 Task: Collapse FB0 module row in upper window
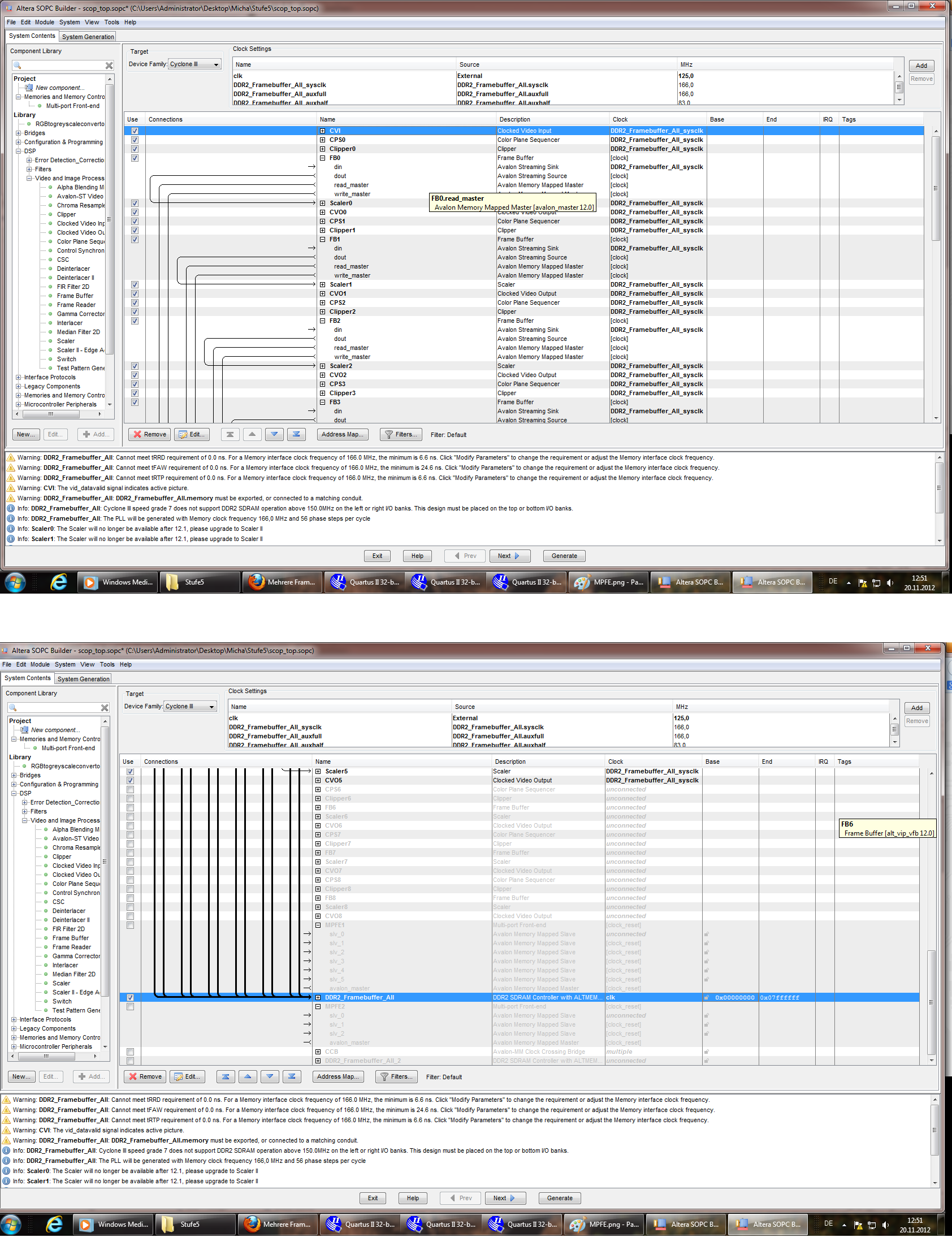(322, 158)
